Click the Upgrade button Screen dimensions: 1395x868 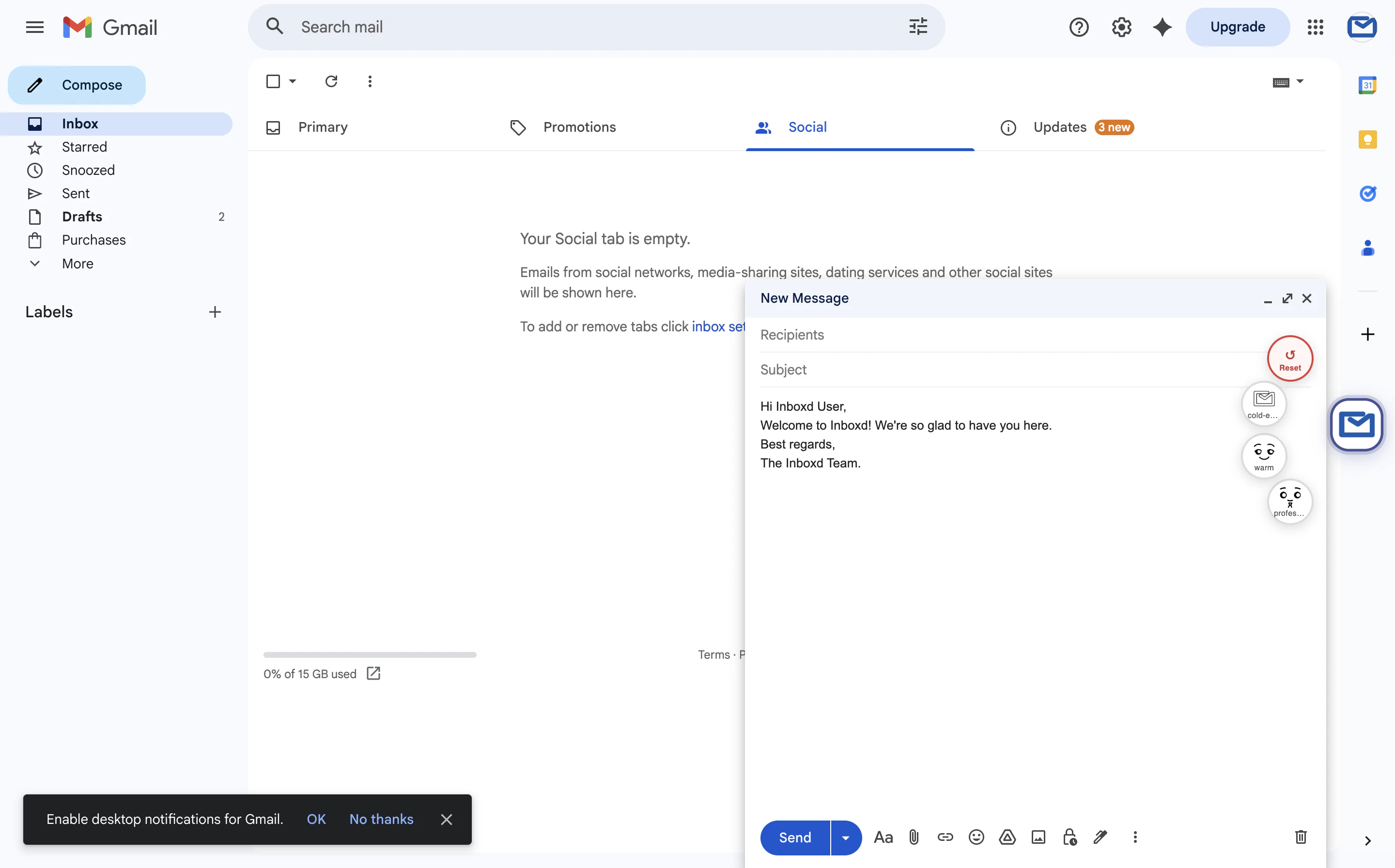click(1237, 27)
